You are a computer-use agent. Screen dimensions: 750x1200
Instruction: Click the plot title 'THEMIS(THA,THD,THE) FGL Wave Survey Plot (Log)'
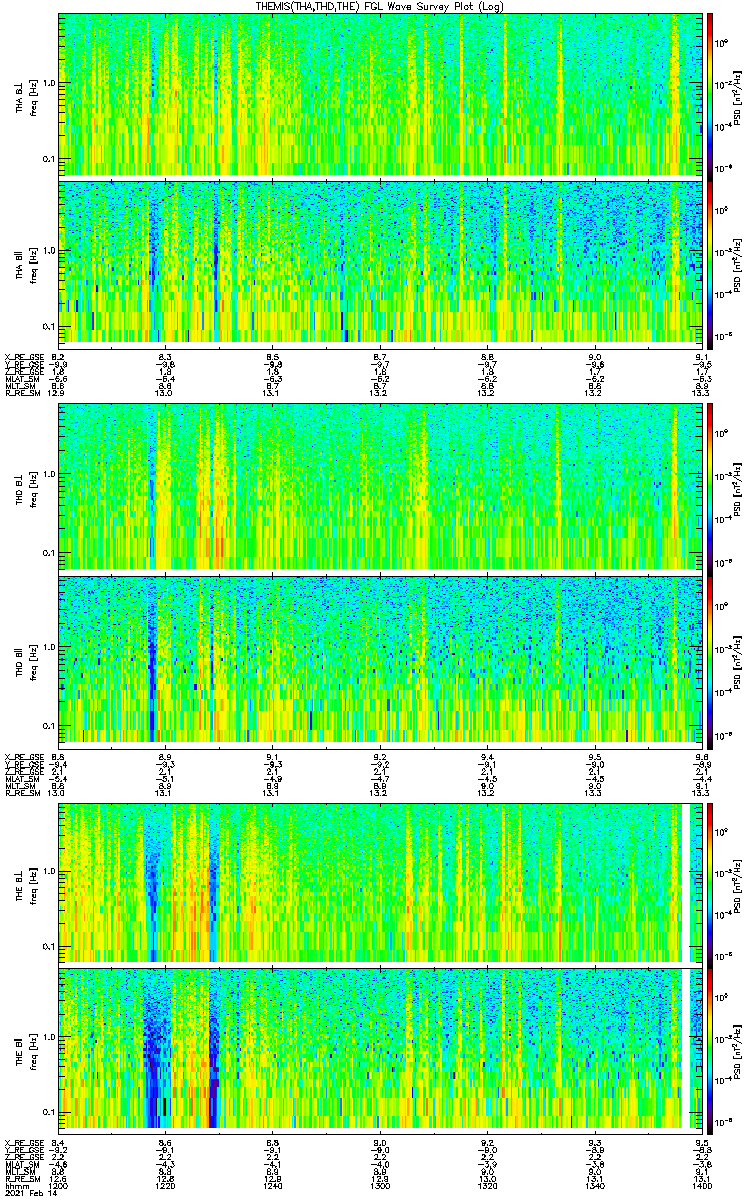pyautogui.click(x=379, y=6)
